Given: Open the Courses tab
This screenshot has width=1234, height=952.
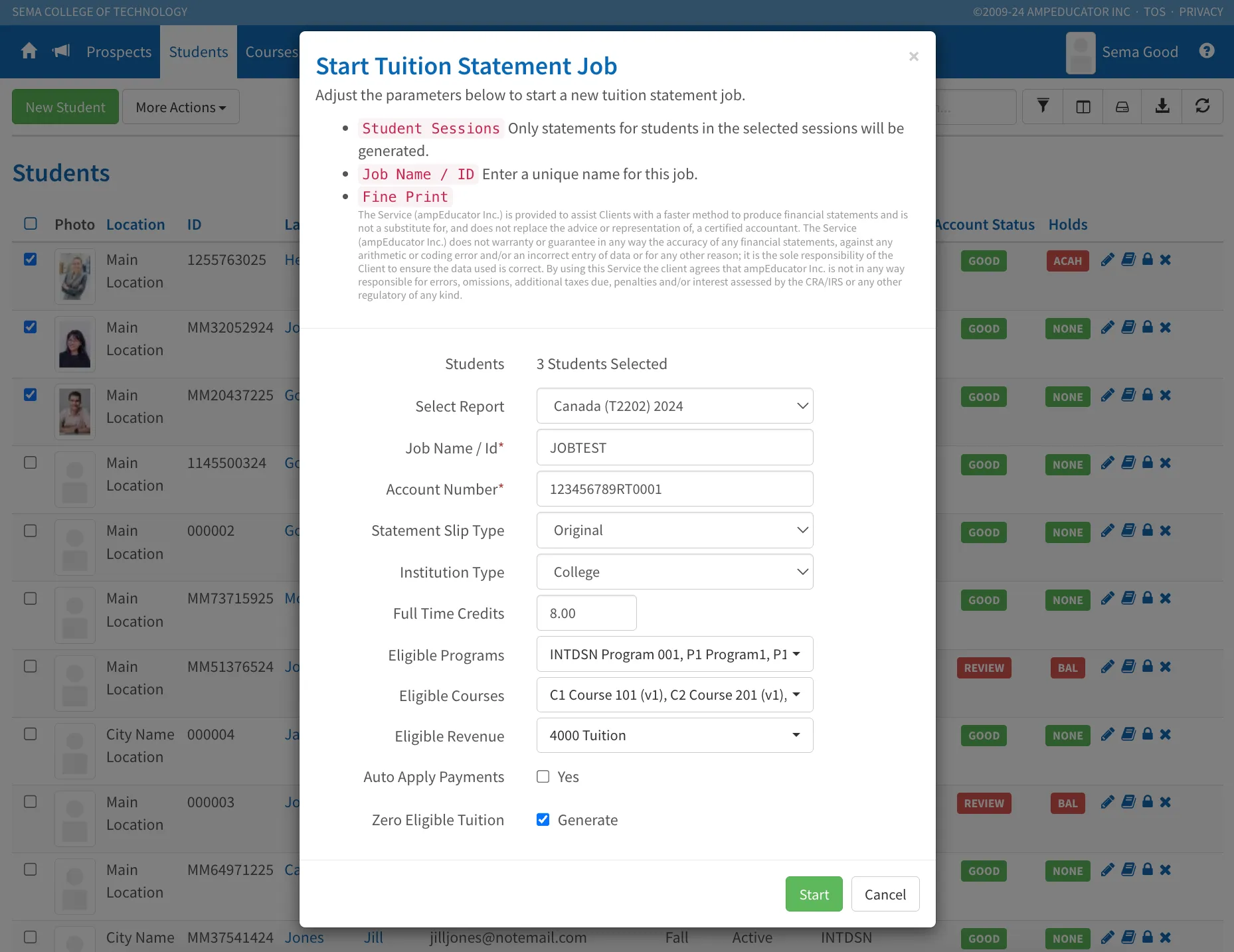Looking at the screenshot, I should coord(271,52).
